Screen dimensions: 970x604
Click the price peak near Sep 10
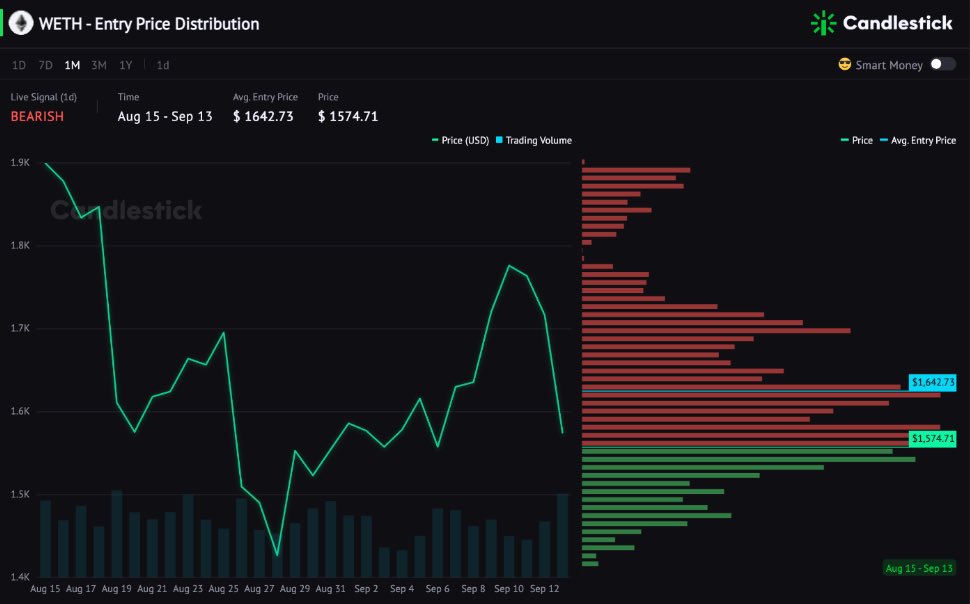[509, 265]
